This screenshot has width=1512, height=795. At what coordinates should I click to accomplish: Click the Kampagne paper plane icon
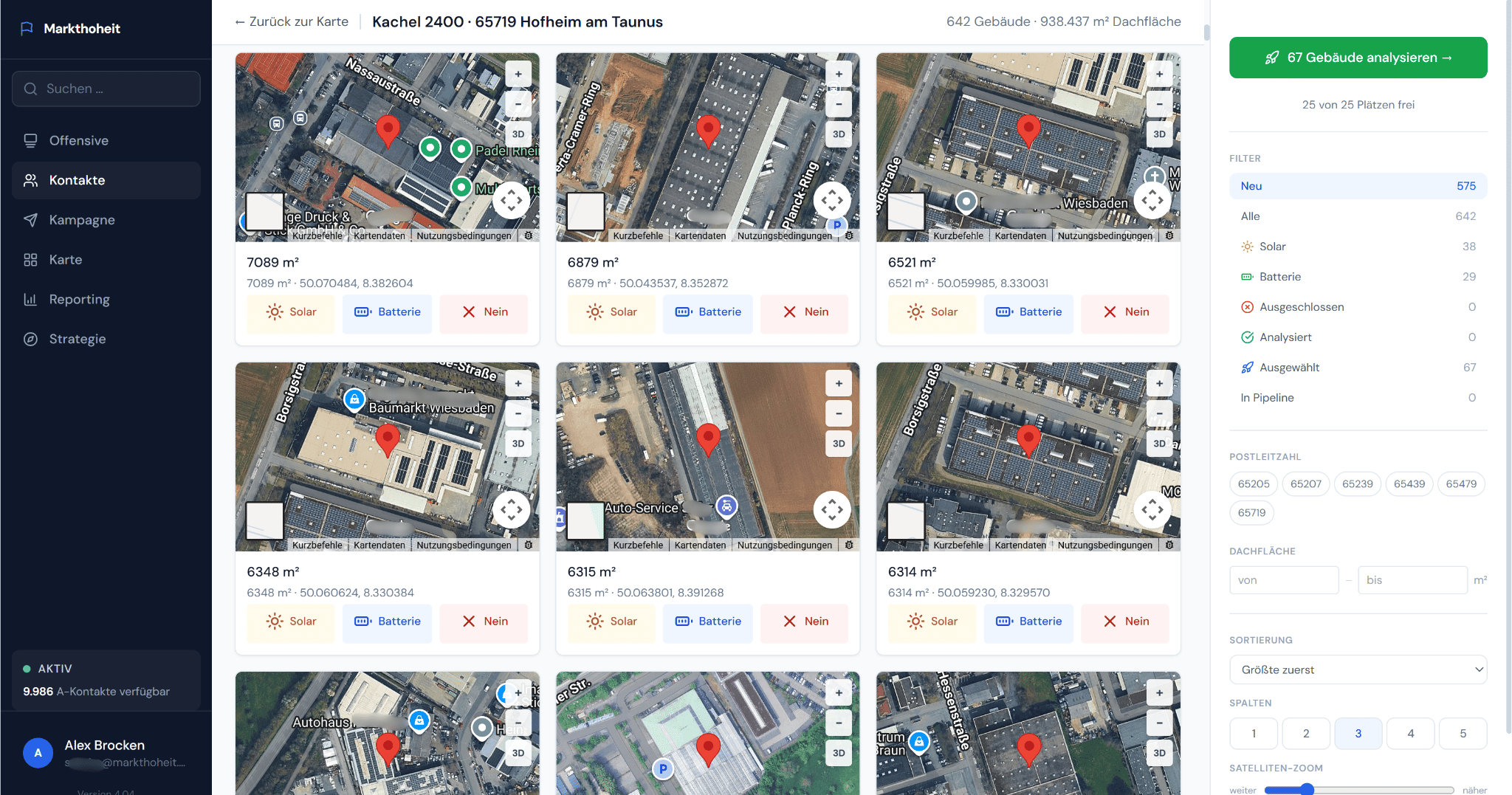(30, 220)
